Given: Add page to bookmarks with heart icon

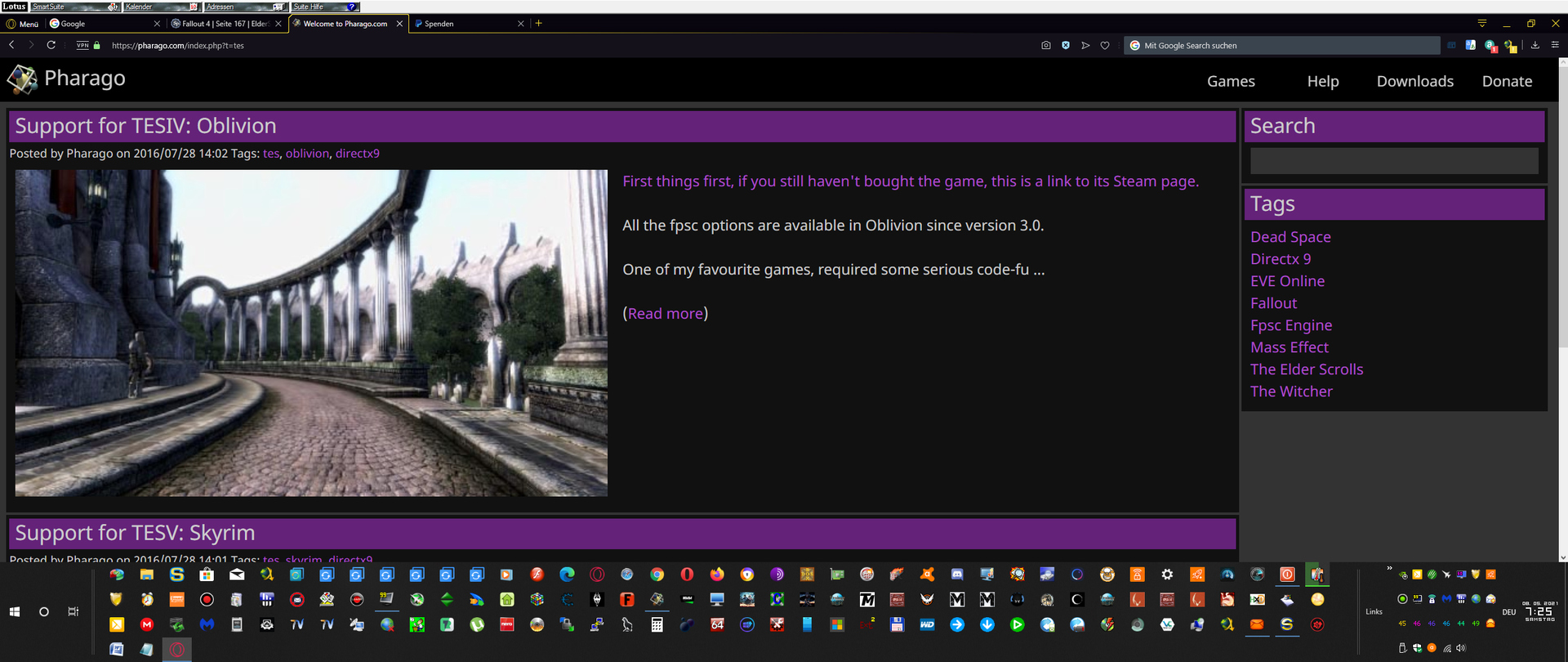Looking at the screenshot, I should pos(1105,46).
